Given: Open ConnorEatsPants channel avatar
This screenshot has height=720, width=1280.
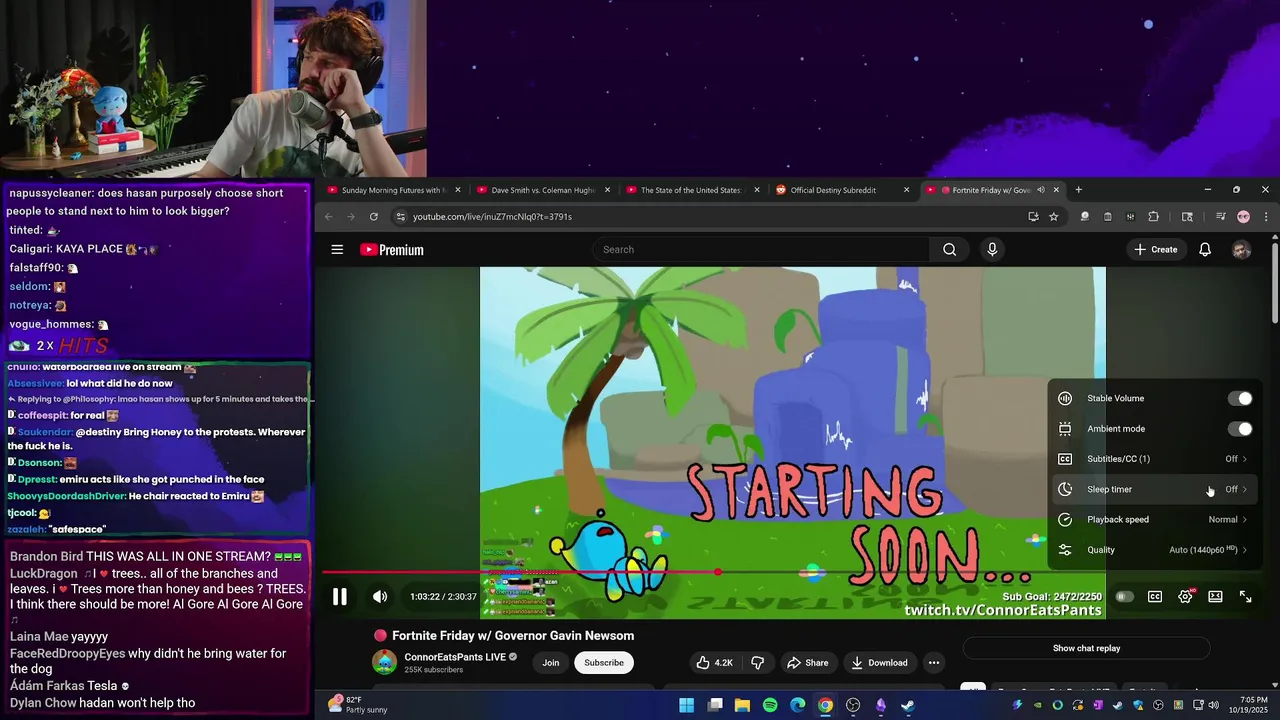Looking at the screenshot, I should pos(384,662).
